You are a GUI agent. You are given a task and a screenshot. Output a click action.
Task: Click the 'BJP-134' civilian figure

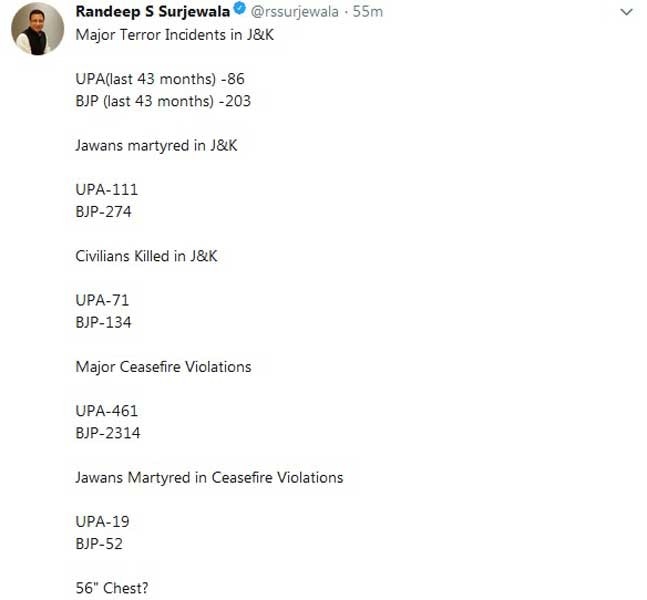pyautogui.click(x=103, y=322)
